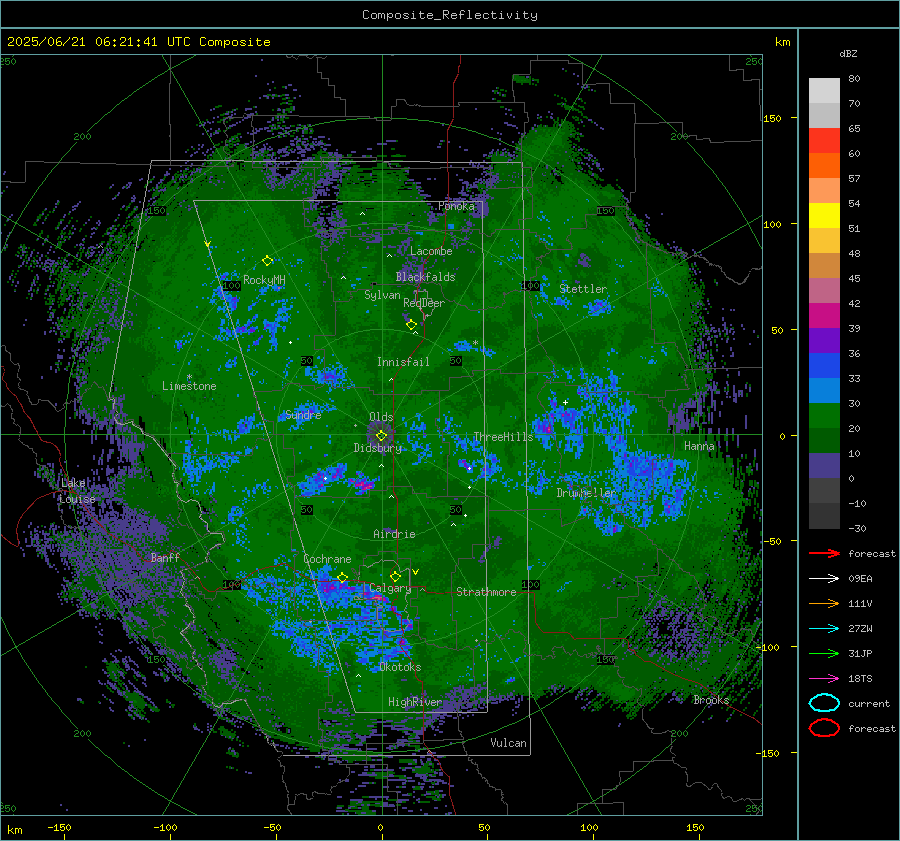Click the Lake Louise label
The image size is (900, 841).
tap(77, 491)
